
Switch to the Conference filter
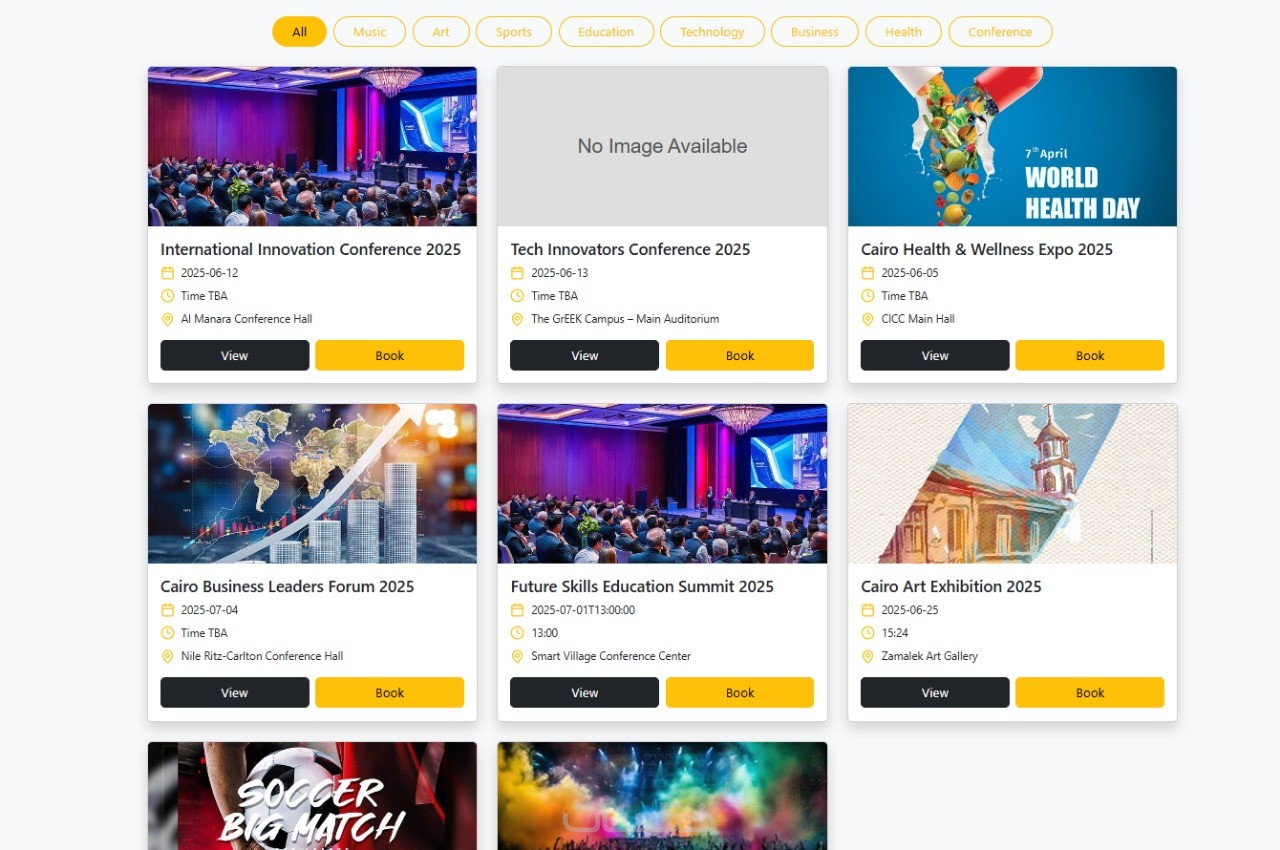(x=1000, y=32)
